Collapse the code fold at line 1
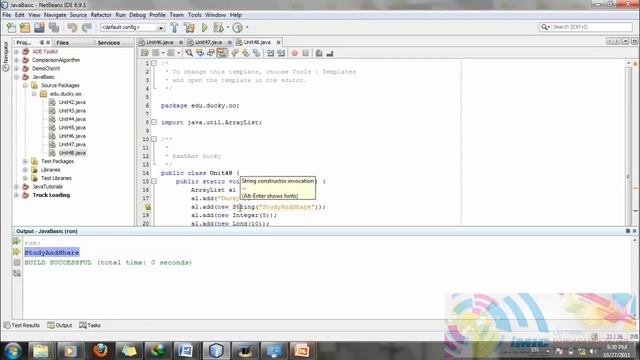The height and width of the screenshot is (360, 640). (154, 63)
